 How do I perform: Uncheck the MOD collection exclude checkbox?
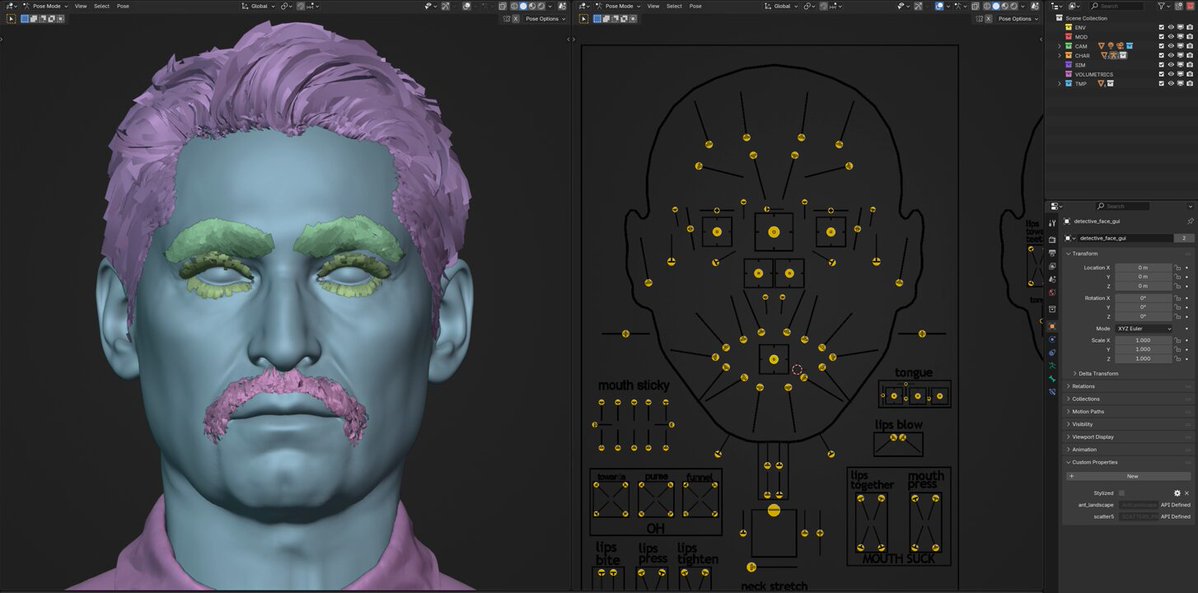tap(1161, 37)
